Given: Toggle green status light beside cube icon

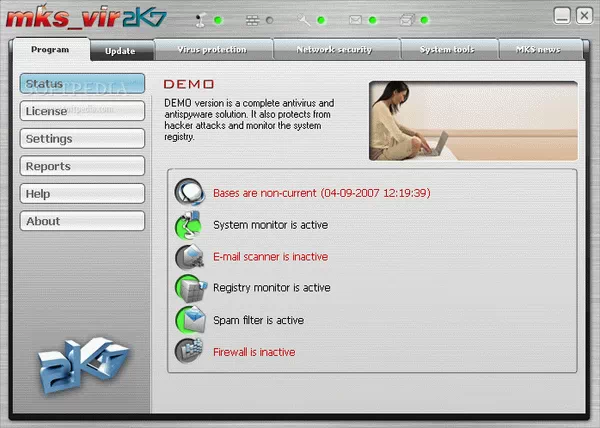Looking at the screenshot, I should point(424,20).
